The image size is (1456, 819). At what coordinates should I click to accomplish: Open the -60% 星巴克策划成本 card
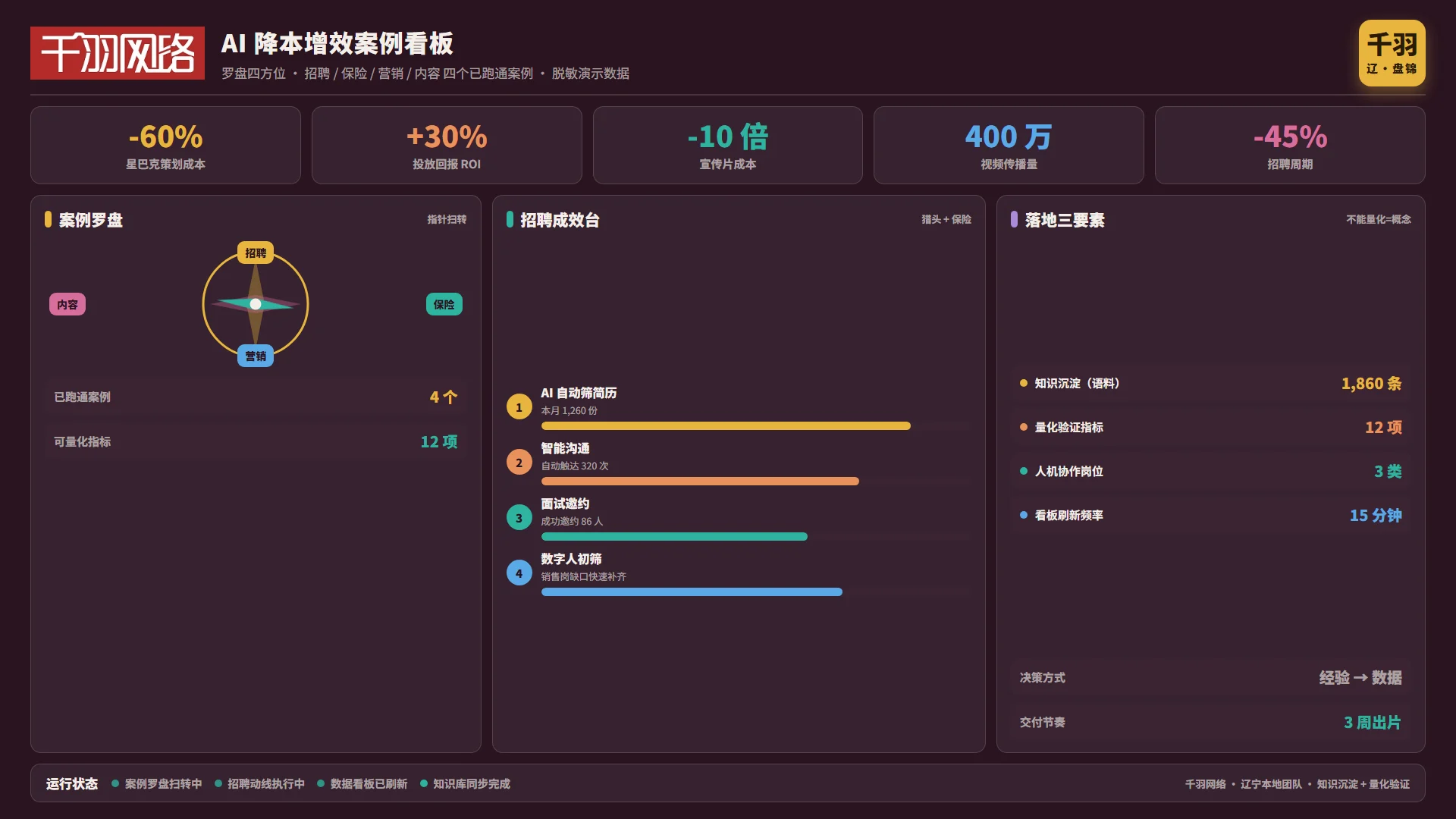[165, 145]
